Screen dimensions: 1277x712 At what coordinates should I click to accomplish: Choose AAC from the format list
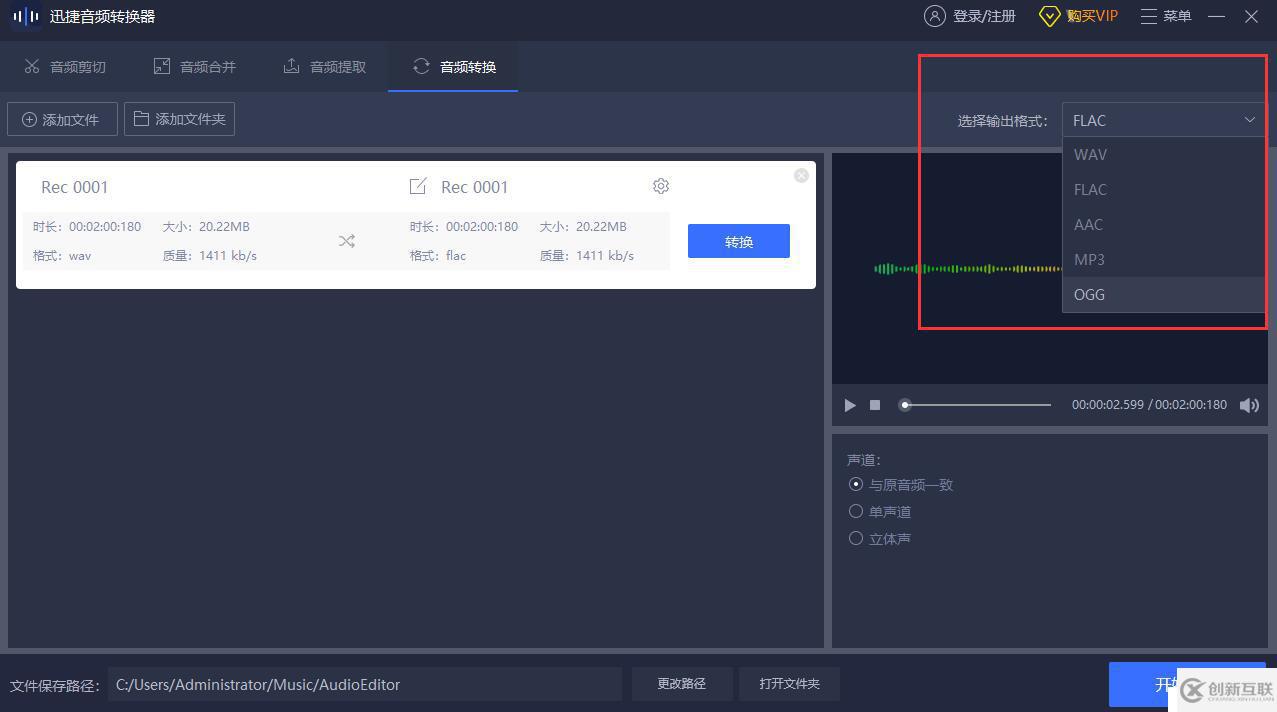tap(1164, 224)
